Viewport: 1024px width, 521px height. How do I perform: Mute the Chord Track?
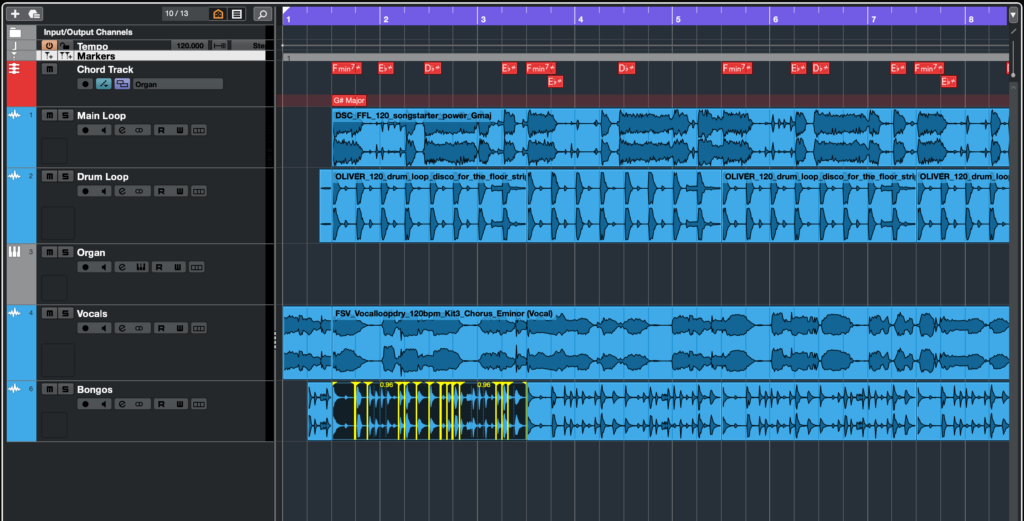(50, 69)
